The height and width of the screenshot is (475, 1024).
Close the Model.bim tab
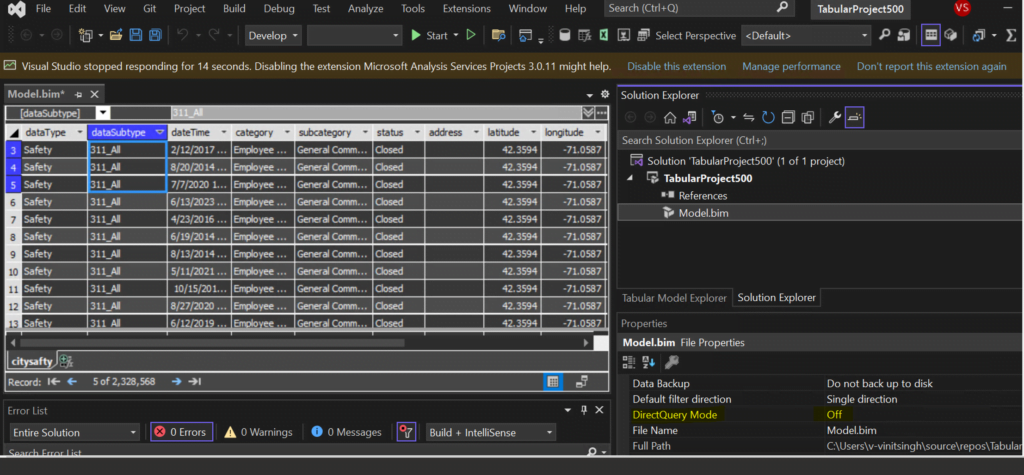click(x=95, y=95)
